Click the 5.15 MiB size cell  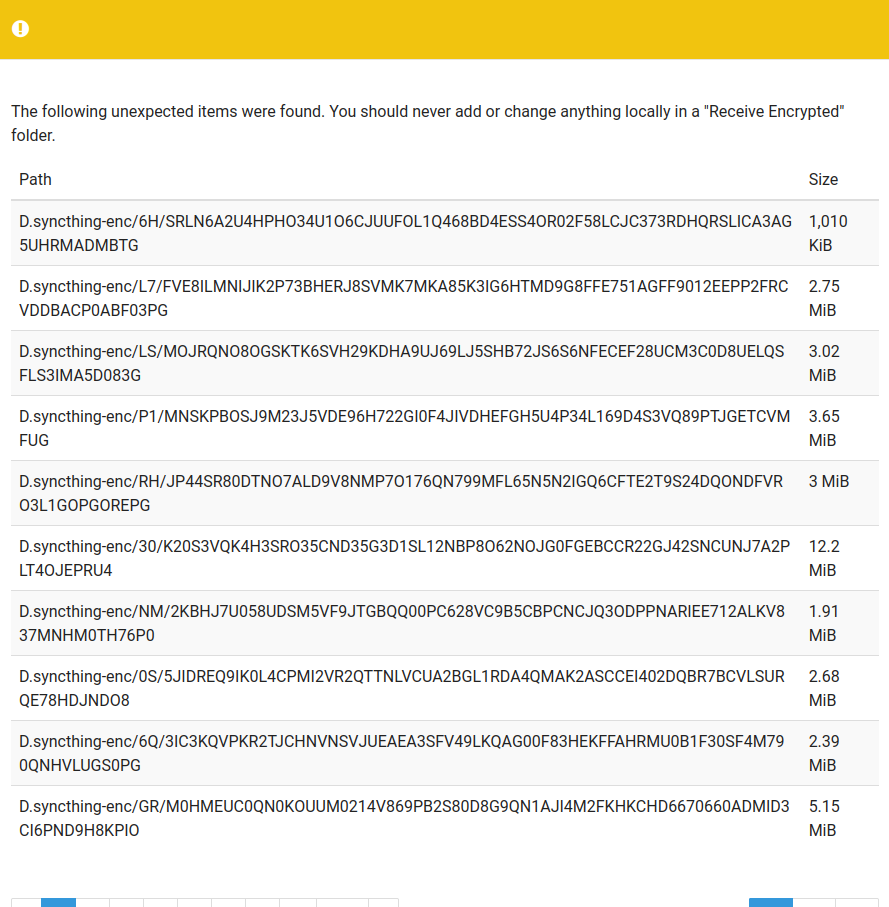pyautogui.click(x=824, y=817)
